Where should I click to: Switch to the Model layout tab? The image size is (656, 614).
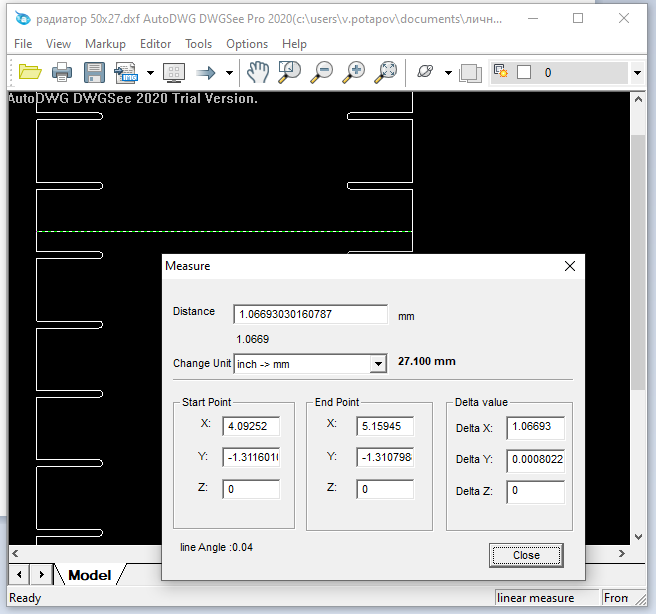[x=89, y=575]
